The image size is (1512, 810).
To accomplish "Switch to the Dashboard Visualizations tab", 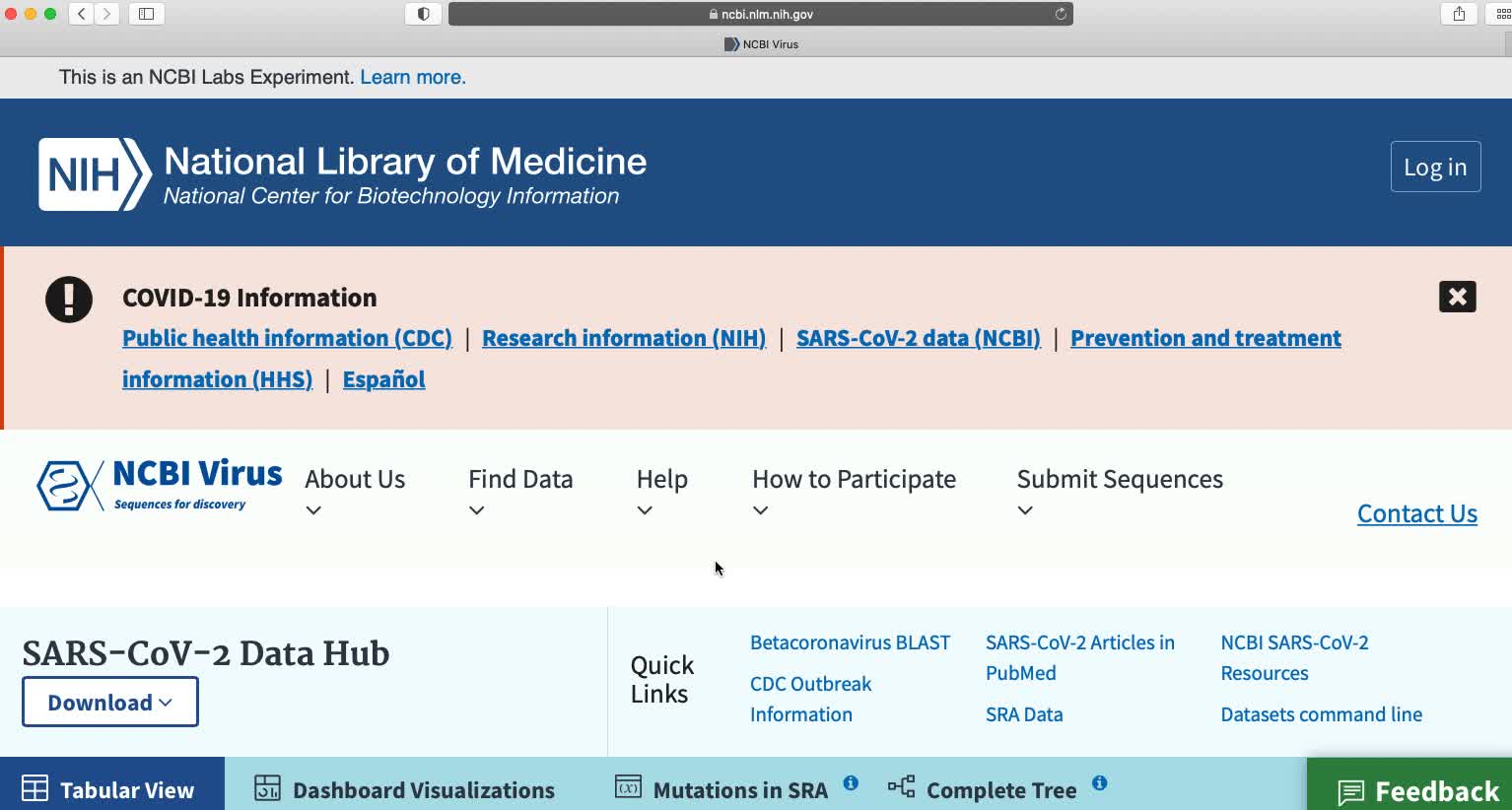I will pos(404,789).
